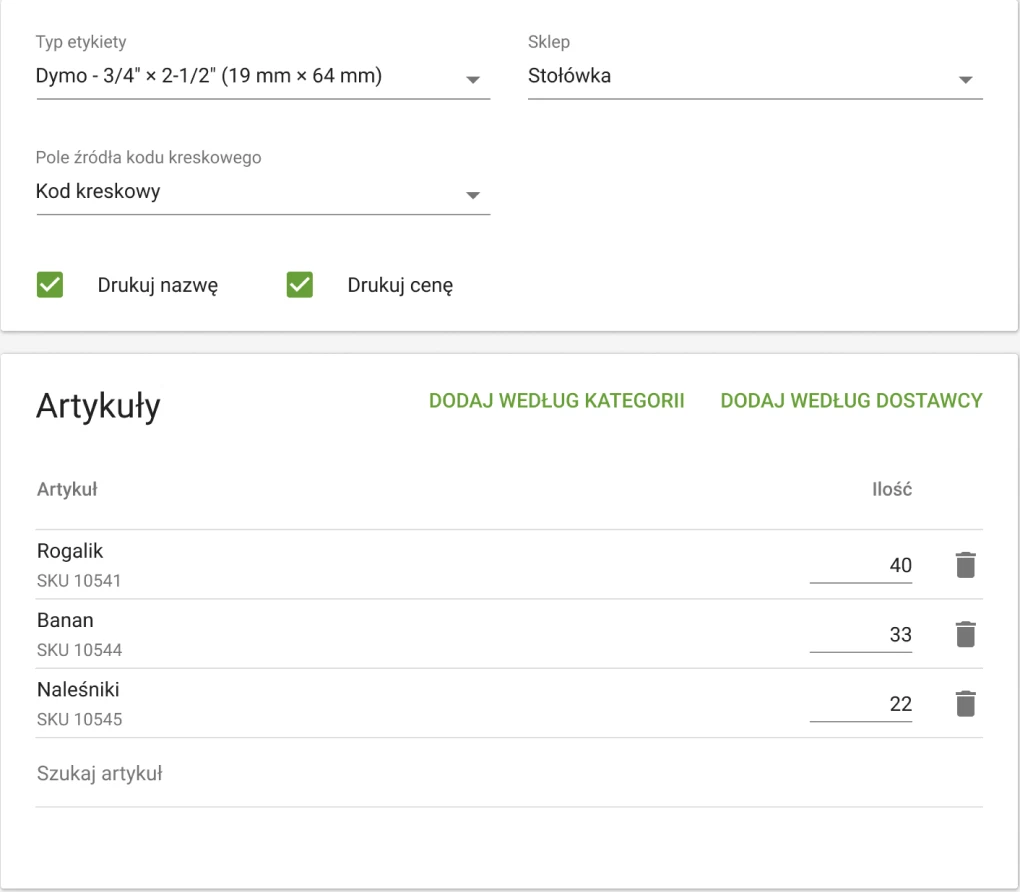Expand the Sklep dropdown showing Stołówka

(754, 77)
